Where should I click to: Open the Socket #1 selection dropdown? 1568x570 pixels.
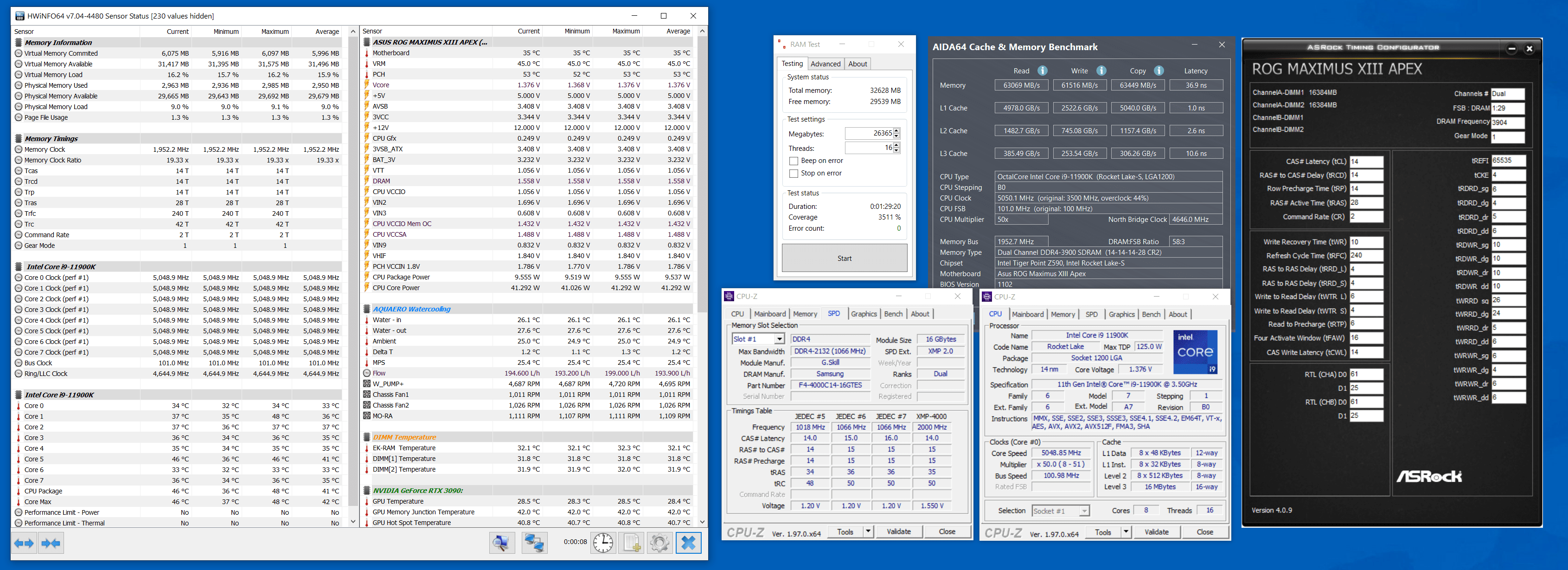click(x=1084, y=511)
